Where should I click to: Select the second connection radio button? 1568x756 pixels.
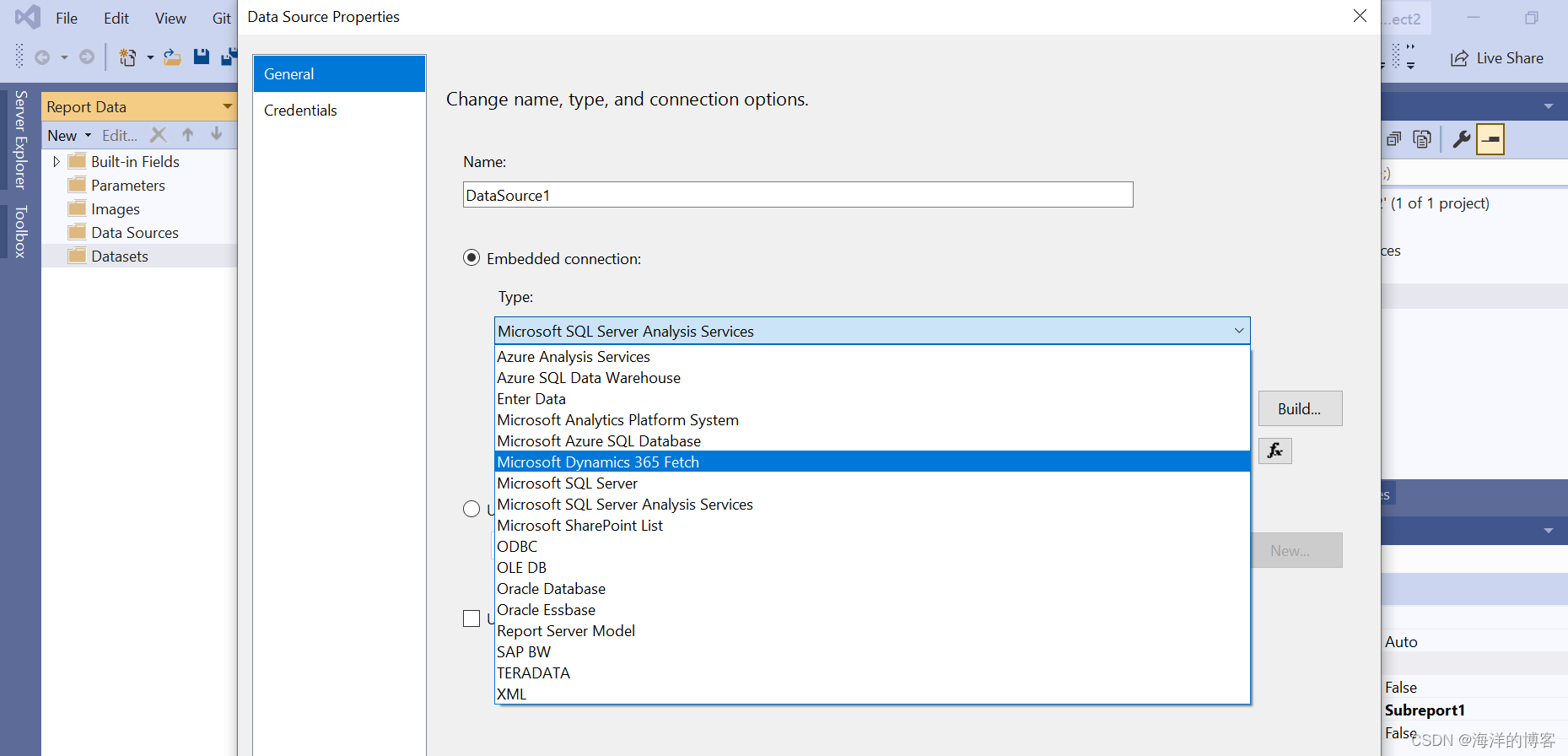click(471, 509)
